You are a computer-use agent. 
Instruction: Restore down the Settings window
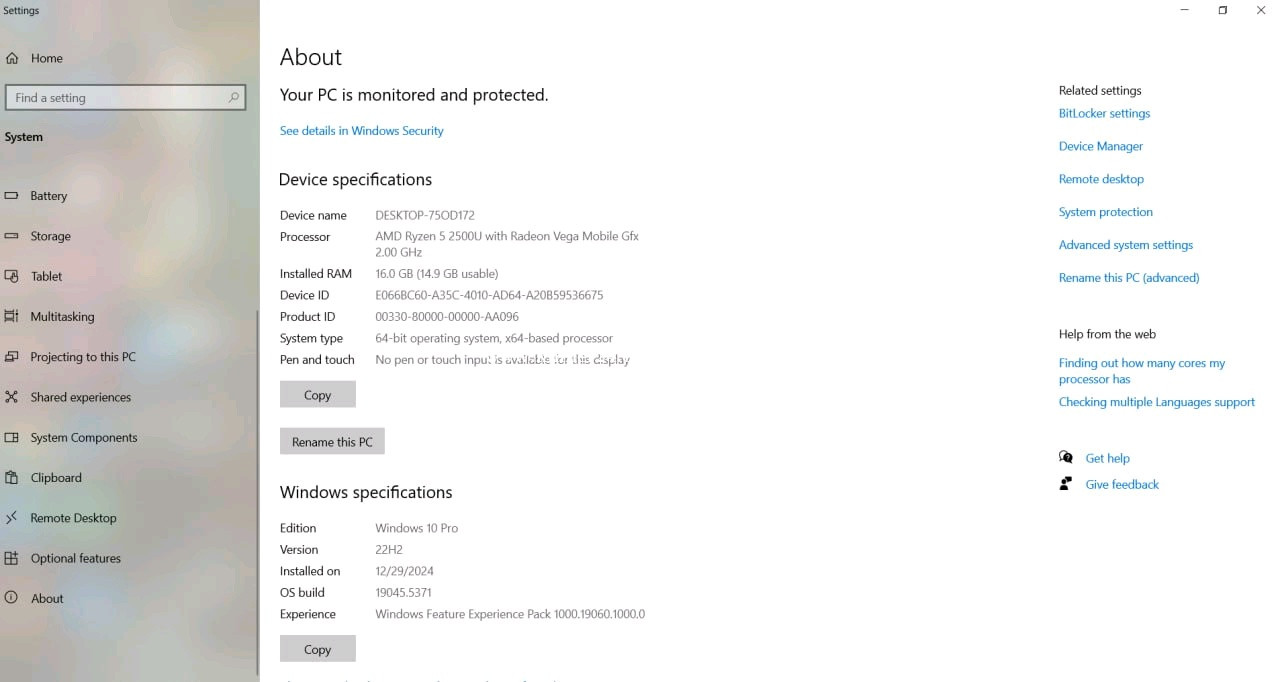[x=1223, y=10]
